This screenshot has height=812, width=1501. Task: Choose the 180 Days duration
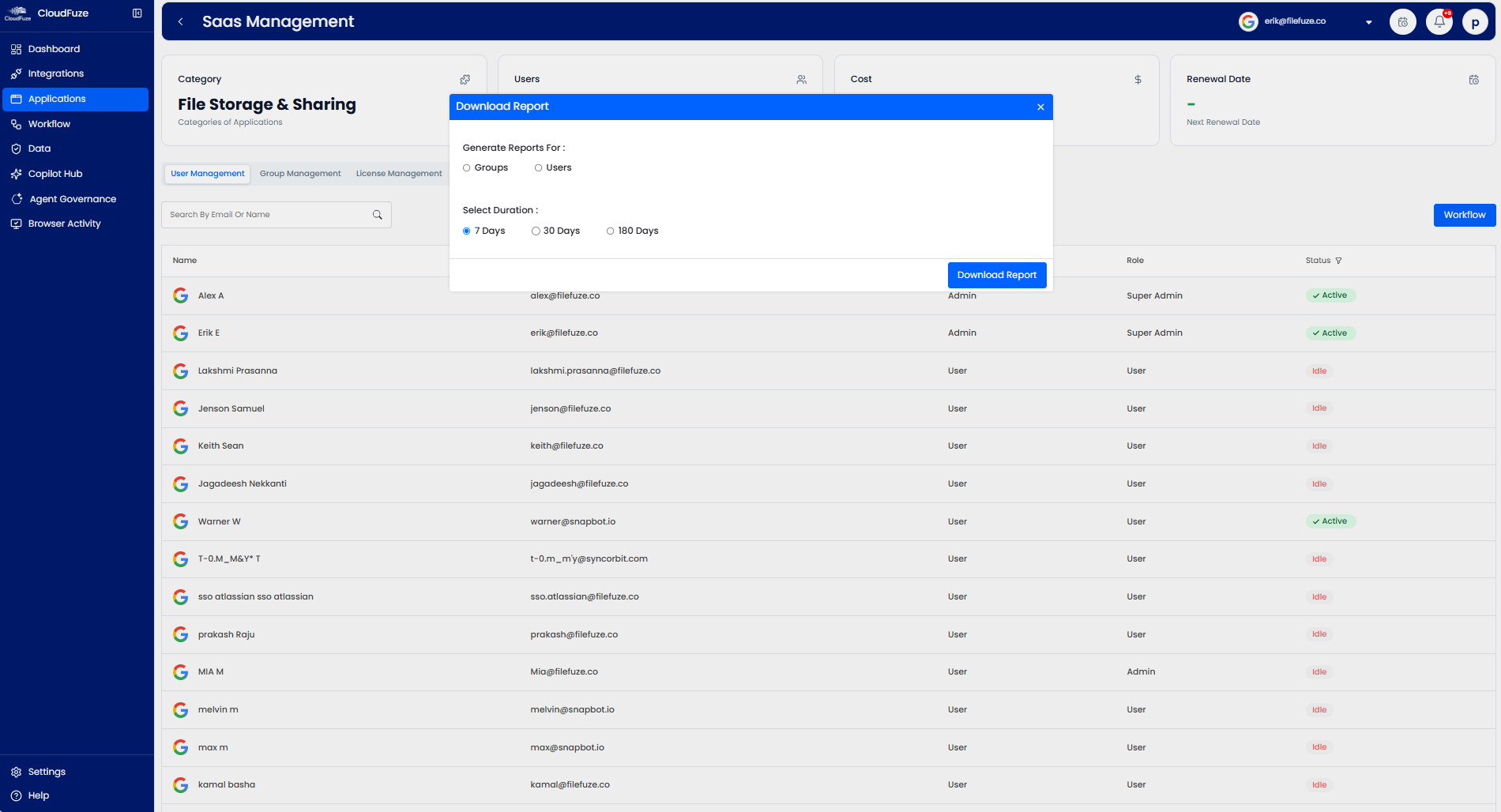610,231
